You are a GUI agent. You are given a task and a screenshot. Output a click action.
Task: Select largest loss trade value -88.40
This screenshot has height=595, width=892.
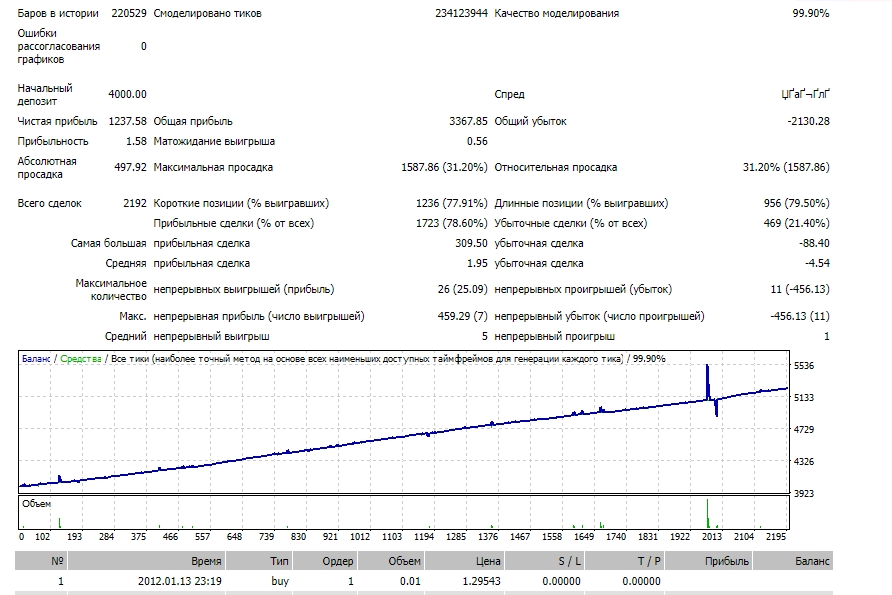point(814,243)
